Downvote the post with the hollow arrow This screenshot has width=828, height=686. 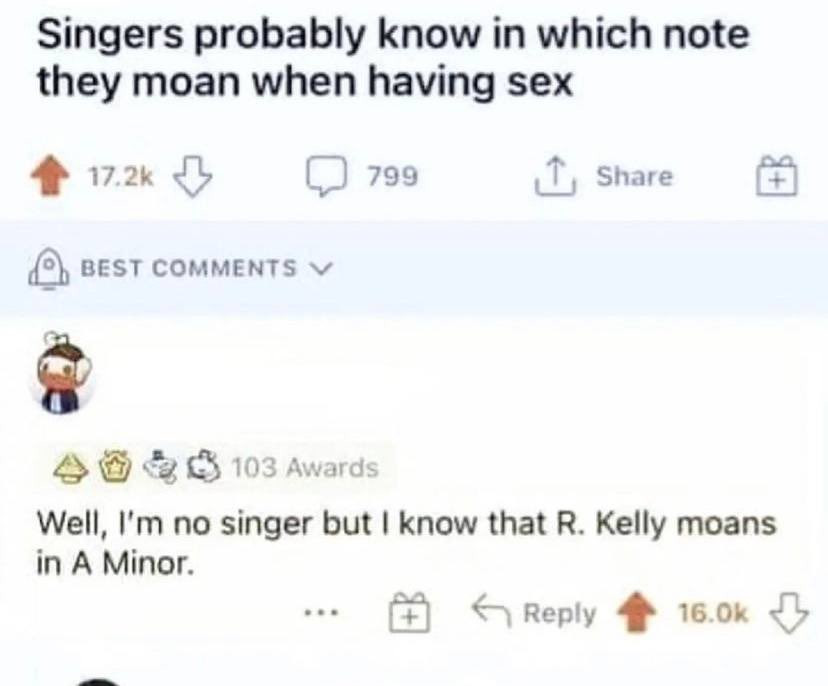tap(189, 176)
